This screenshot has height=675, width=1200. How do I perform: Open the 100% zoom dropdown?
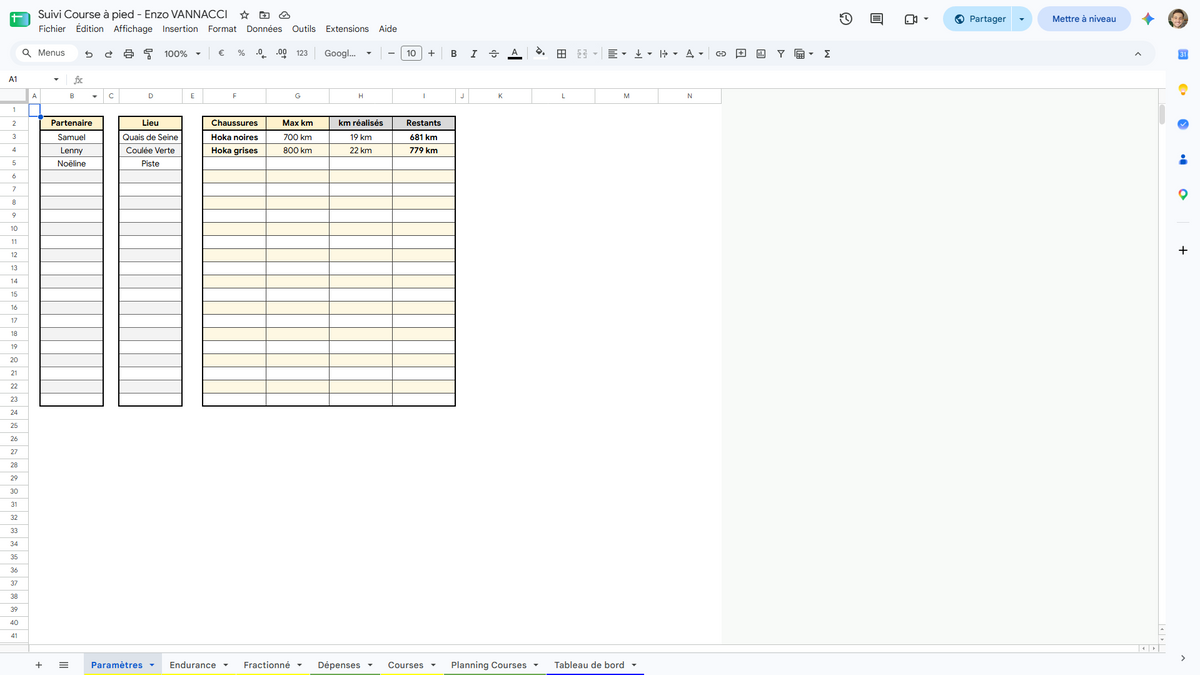(182, 54)
